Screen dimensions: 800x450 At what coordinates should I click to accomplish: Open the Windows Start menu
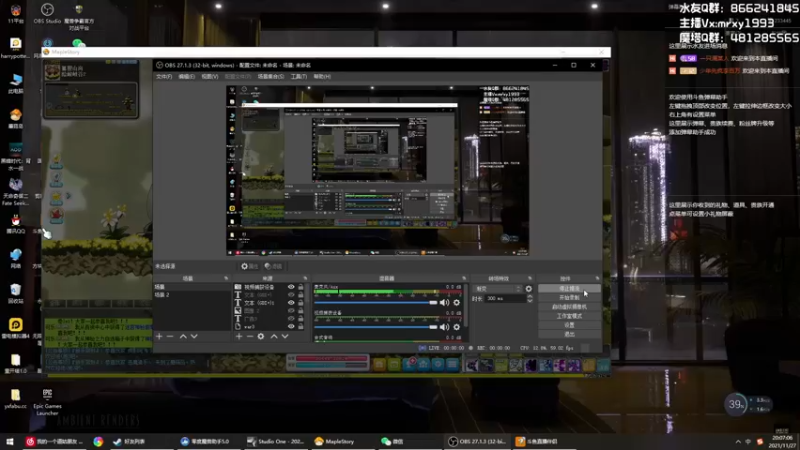10,441
